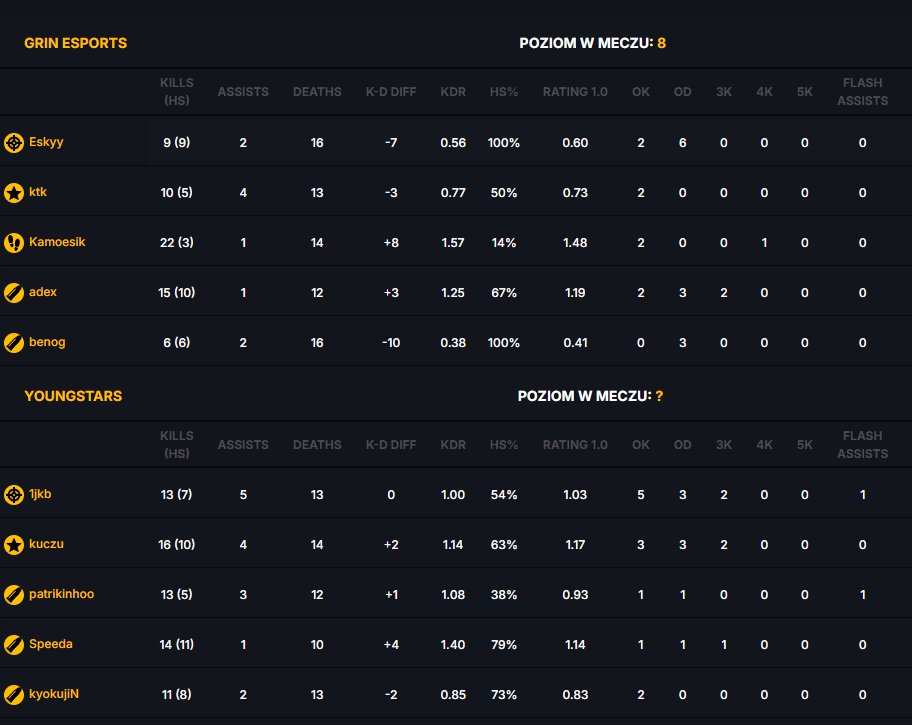The image size is (912, 725).
Task: Sort GRIN ESPORTS table by HS%
Action: (x=504, y=92)
